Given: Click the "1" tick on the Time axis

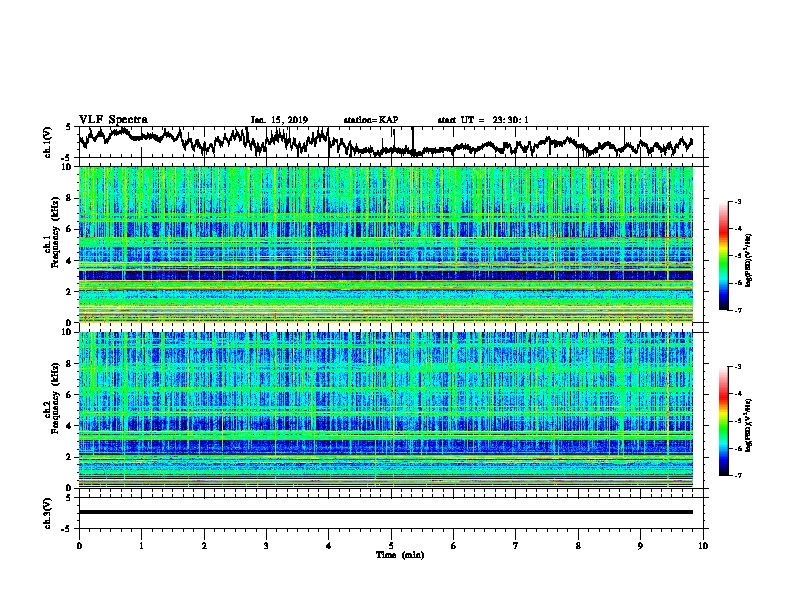Looking at the screenshot, I should tap(141, 546).
